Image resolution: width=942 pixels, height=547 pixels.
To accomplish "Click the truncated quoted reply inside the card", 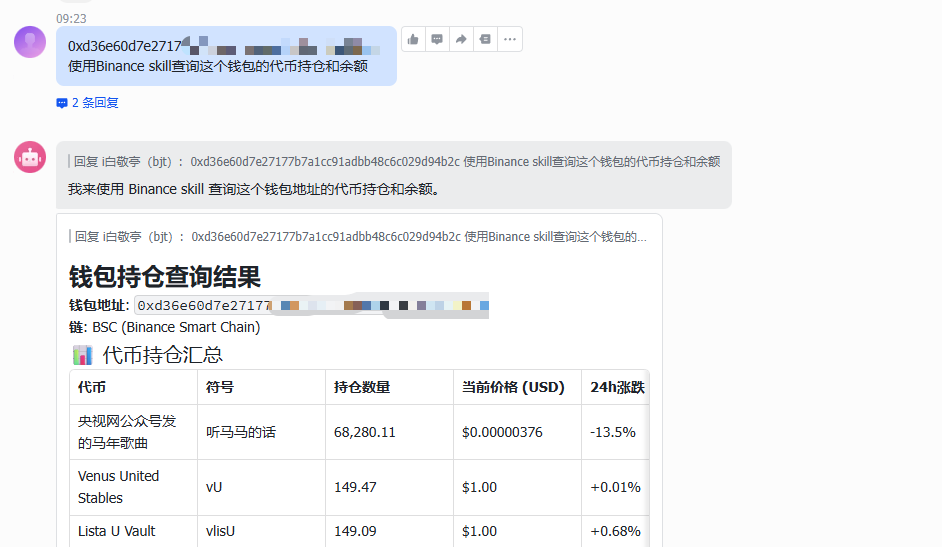I will pyautogui.click(x=360, y=237).
